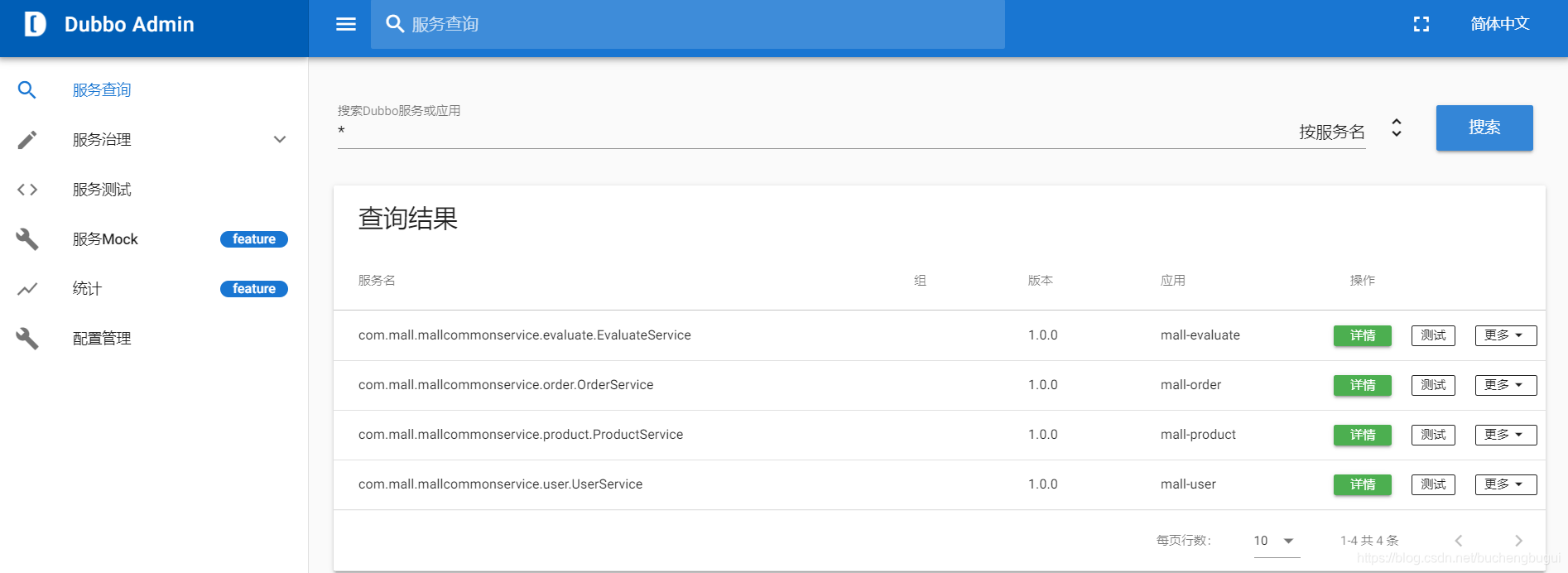Open rows per page dropdown showing 10
Viewport: 1568px width, 573px height.
click(x=1276, y=541)
